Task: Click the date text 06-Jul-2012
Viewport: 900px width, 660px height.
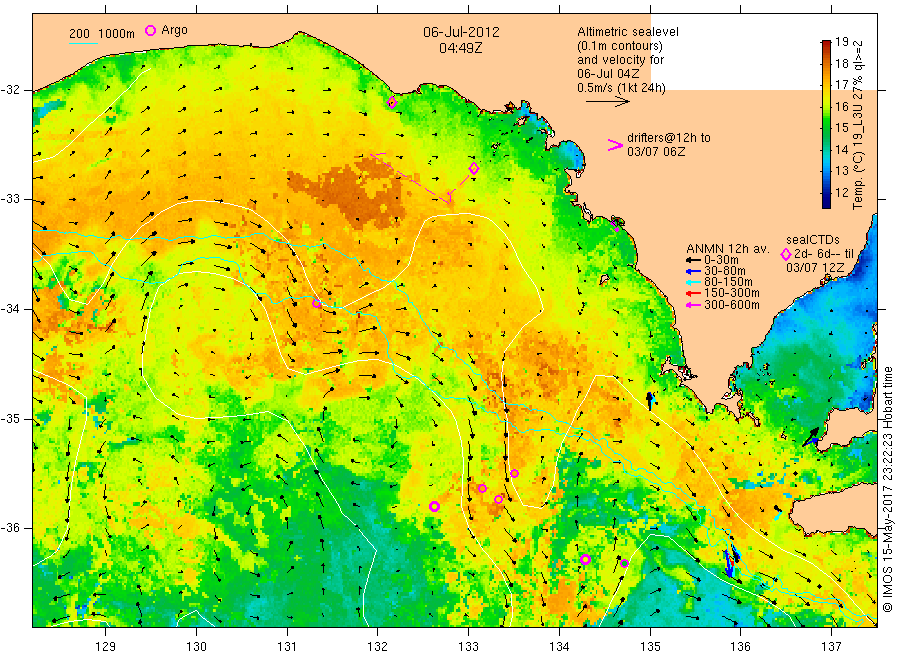Action: coord(461,32)
